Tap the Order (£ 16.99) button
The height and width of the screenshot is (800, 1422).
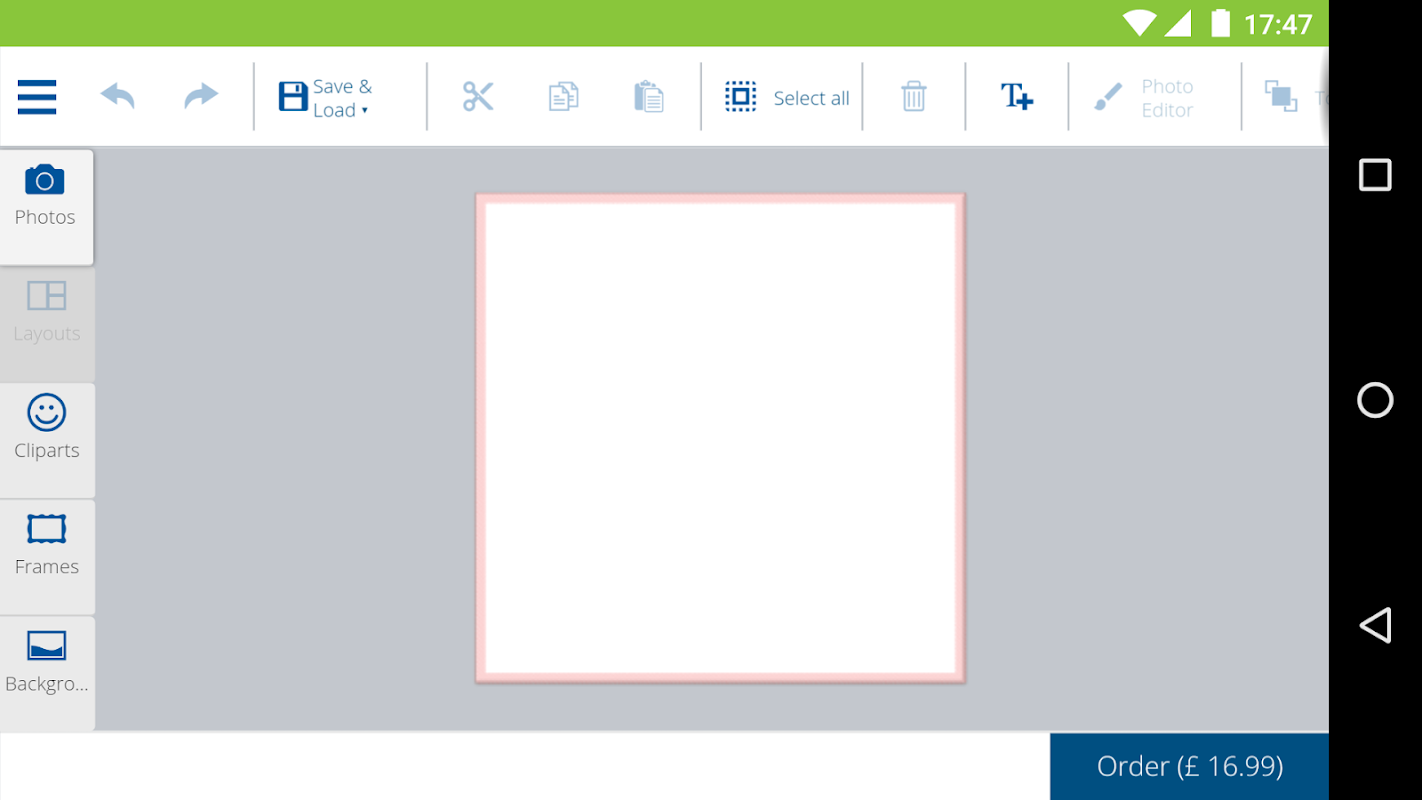pos(1190,766)
